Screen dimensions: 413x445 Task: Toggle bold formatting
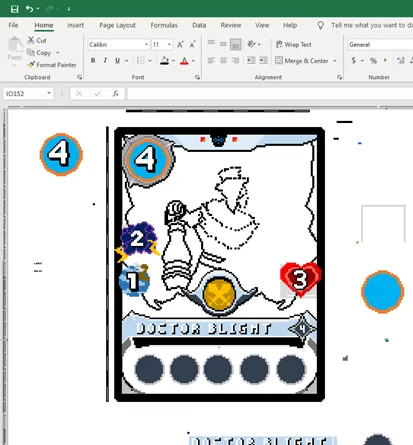pos(93,60)
